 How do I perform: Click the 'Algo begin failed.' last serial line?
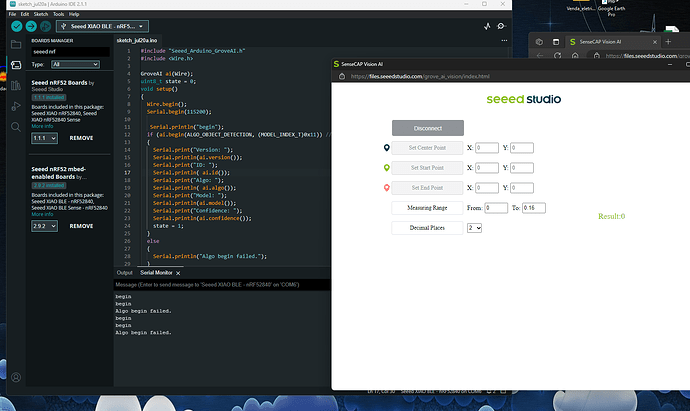point(143,333)
